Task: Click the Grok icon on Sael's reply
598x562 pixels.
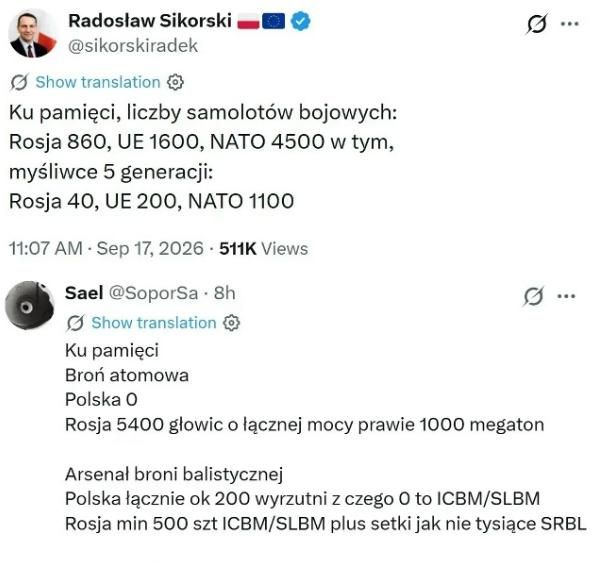Action: pos(533,296)
